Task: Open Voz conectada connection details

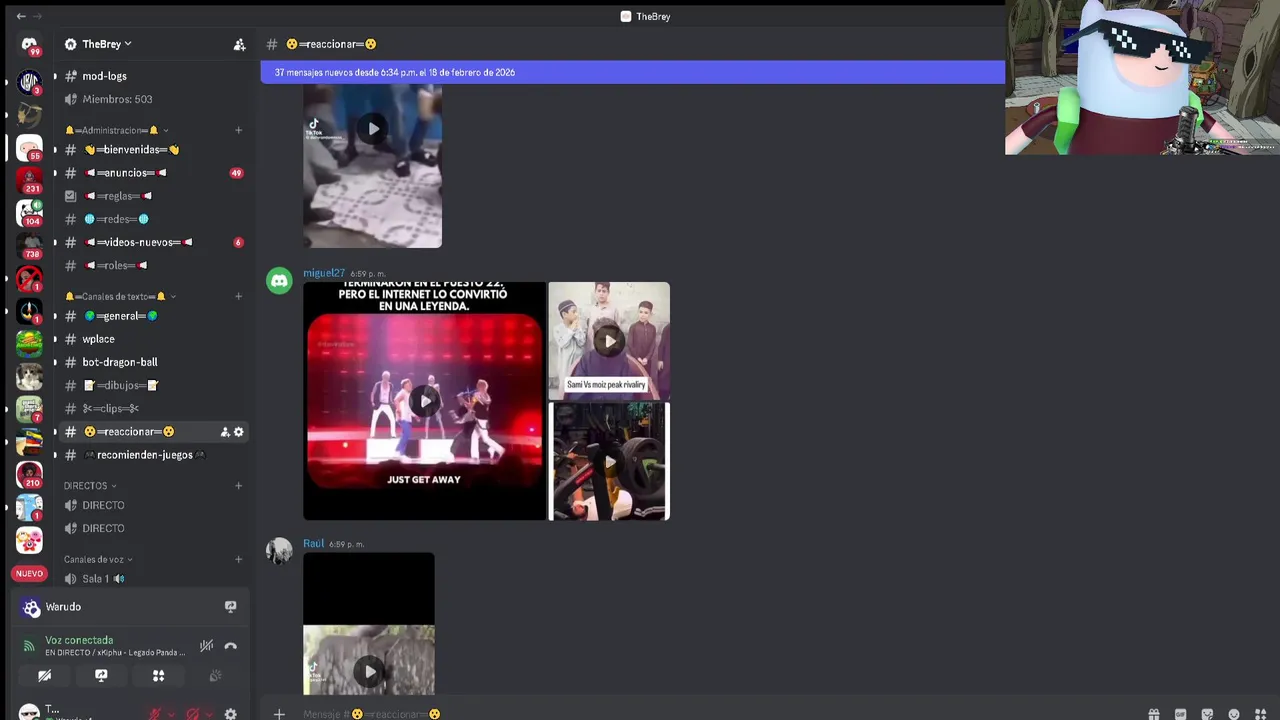Action: [x=79, y=640]
